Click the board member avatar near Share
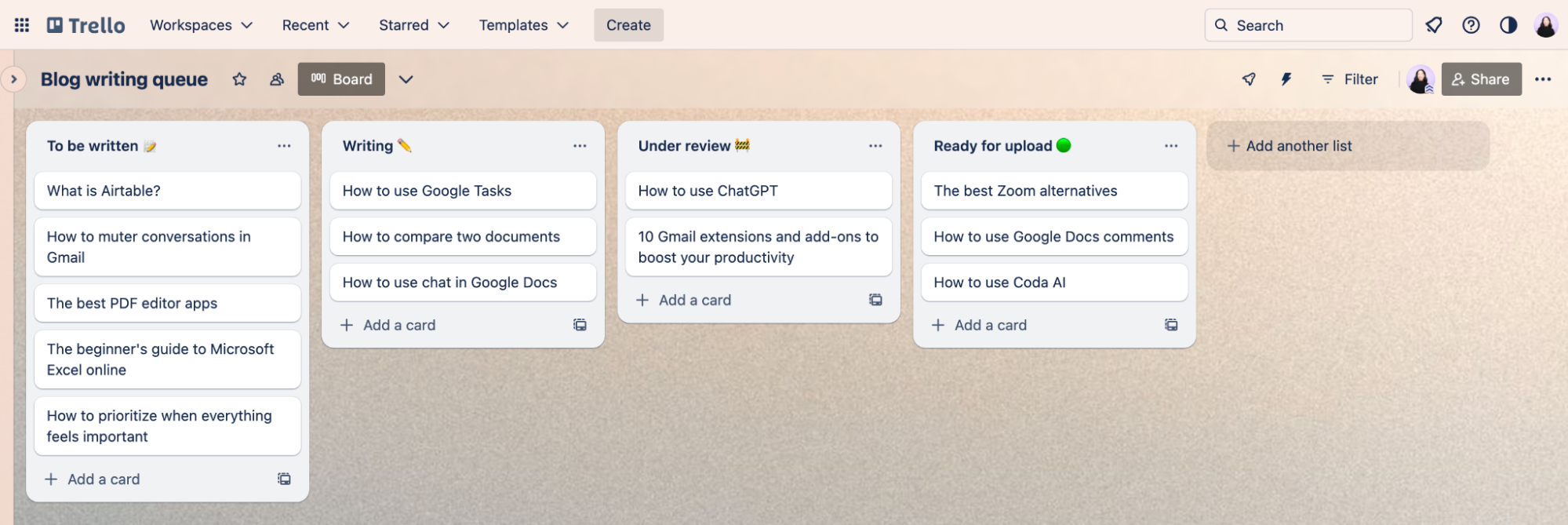Screen dimensions: 1568x525 pyautogui.click(x=1421, y=79)
